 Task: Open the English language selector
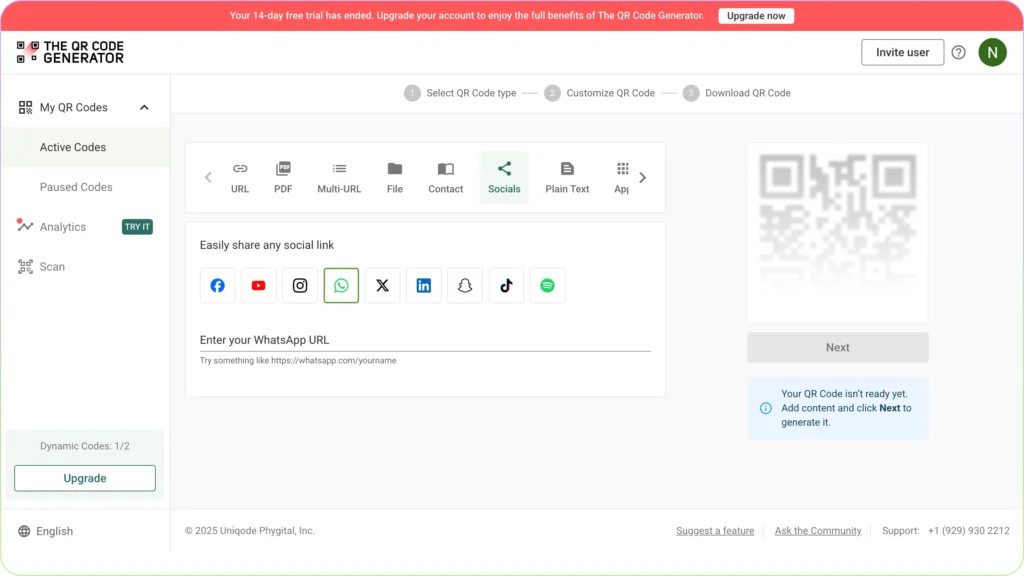click(x=46, y=531)
